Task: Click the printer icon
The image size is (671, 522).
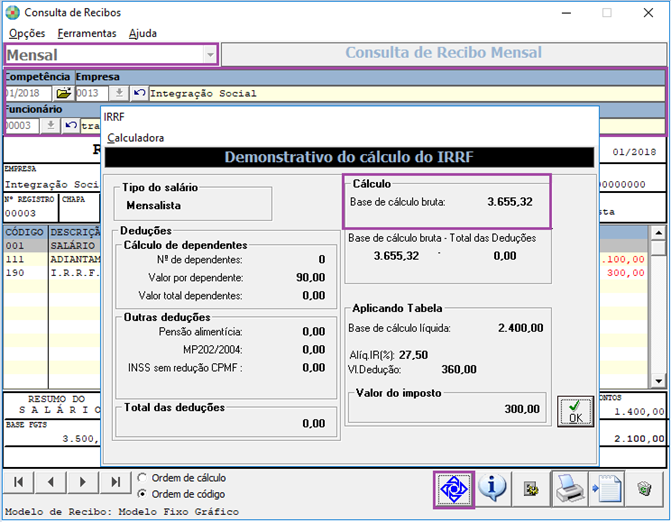Action: [x=570, y=489]
